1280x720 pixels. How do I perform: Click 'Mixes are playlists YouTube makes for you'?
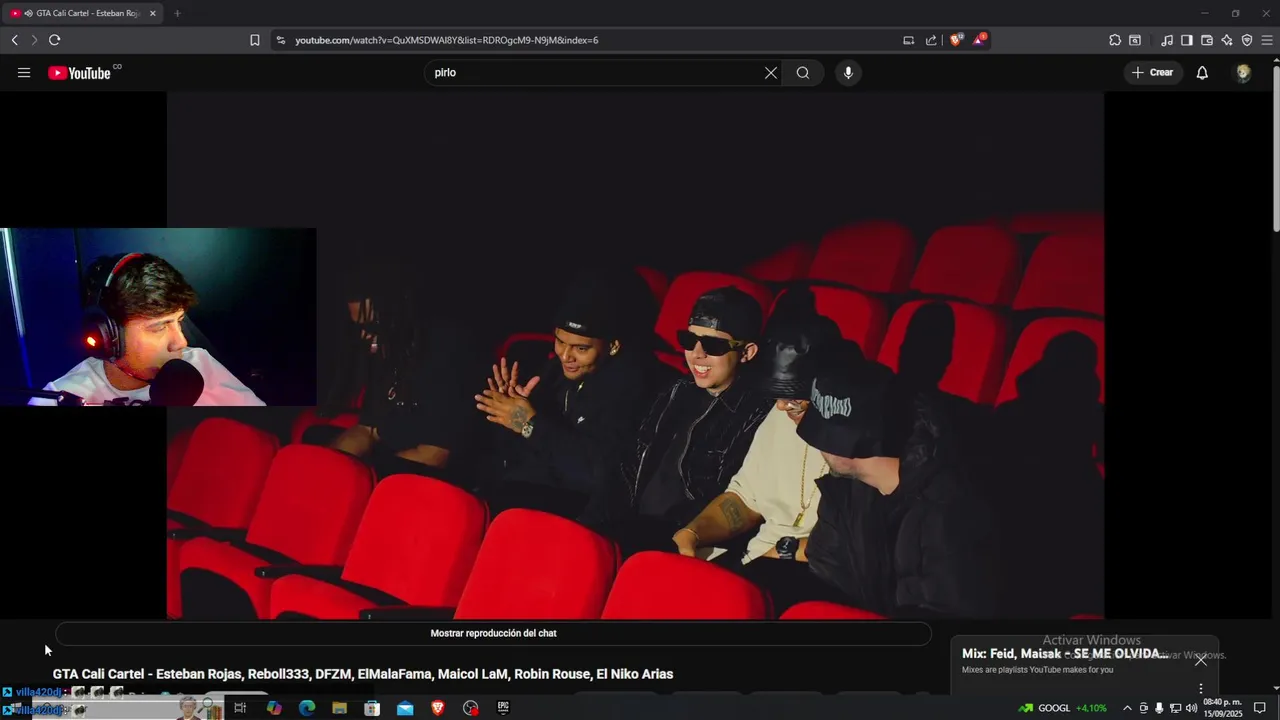tap(1037, 670)
